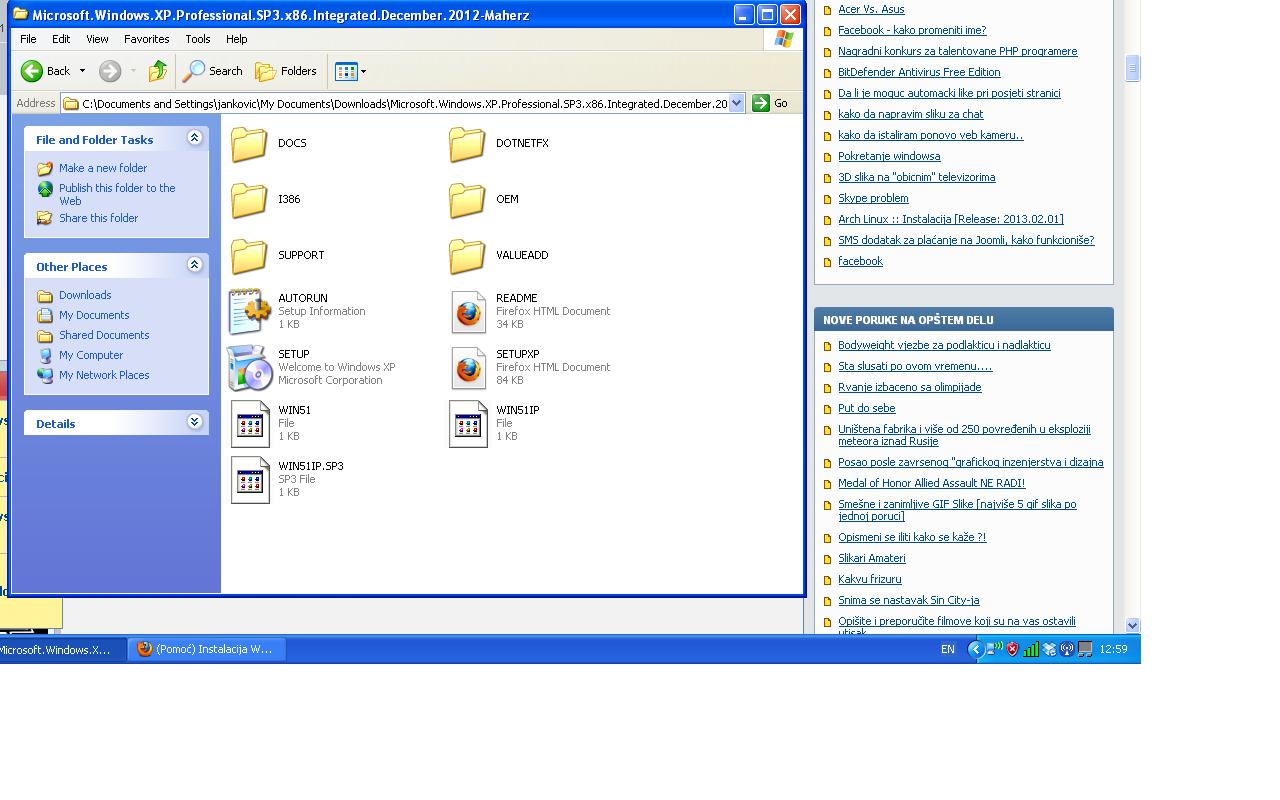The height and width of the screenshot is (800, 1280).
Task: Open the Views button menu
Action: (x=350, y=71)
